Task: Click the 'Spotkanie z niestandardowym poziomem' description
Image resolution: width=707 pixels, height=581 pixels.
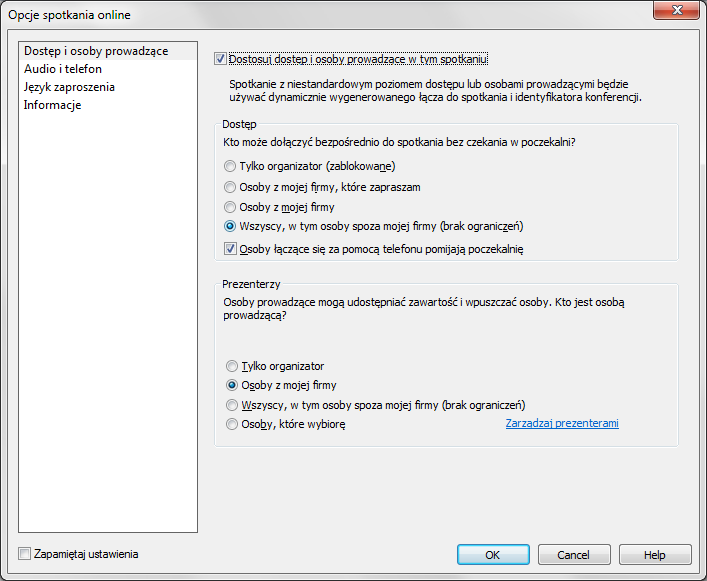Action: [435, 91]
